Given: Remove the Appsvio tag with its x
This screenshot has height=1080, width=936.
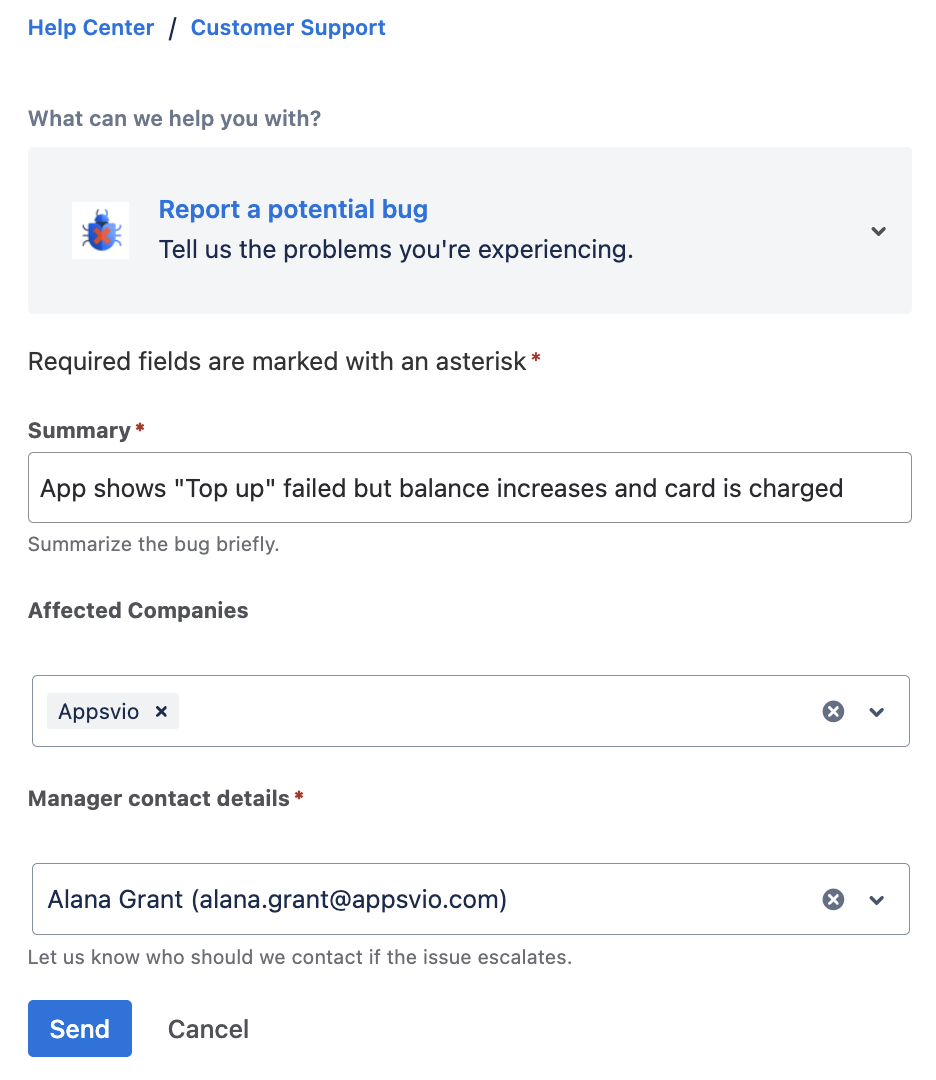Looking at the screenshot, I should tap(161, 712).
